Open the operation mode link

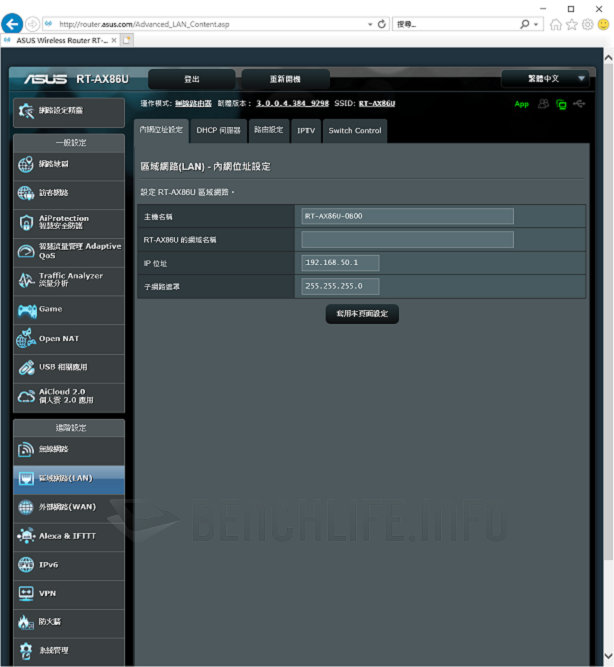coord(193,103)
